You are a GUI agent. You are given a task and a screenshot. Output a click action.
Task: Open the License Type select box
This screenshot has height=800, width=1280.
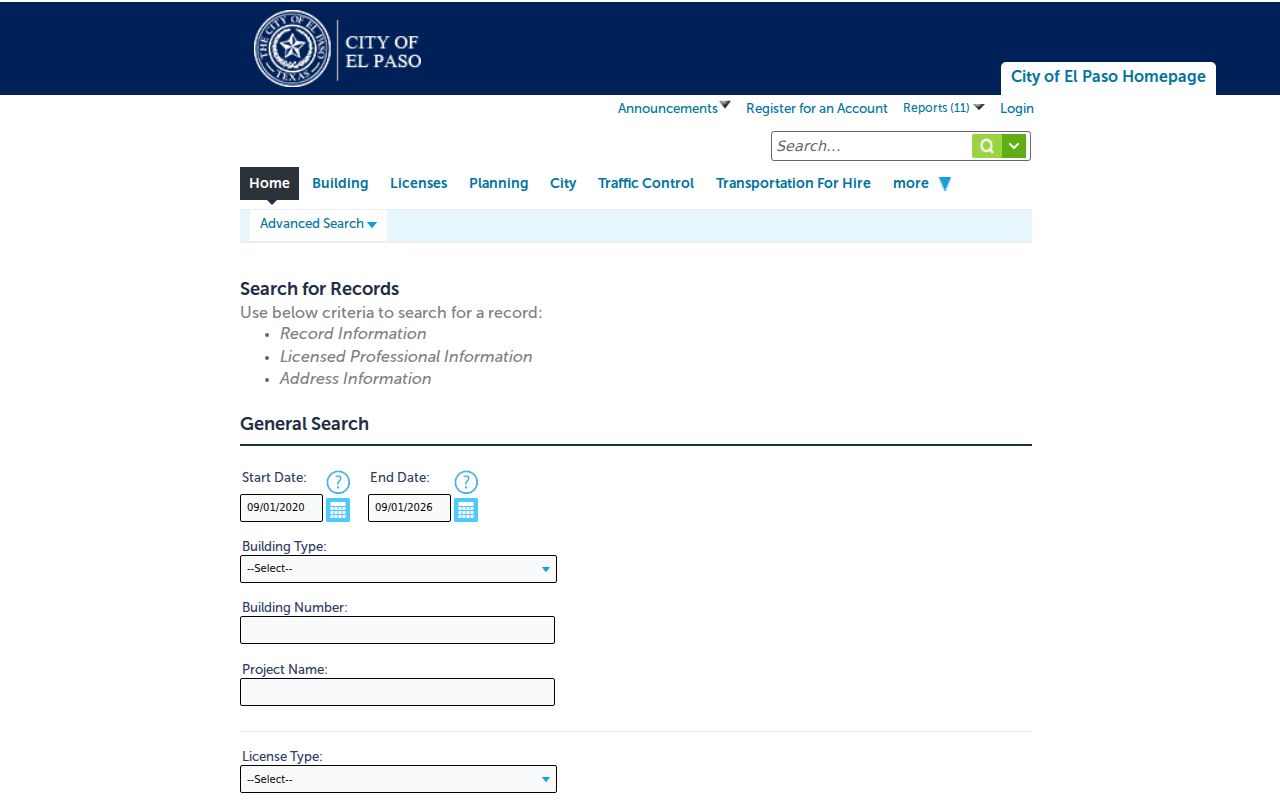(398, 779)
